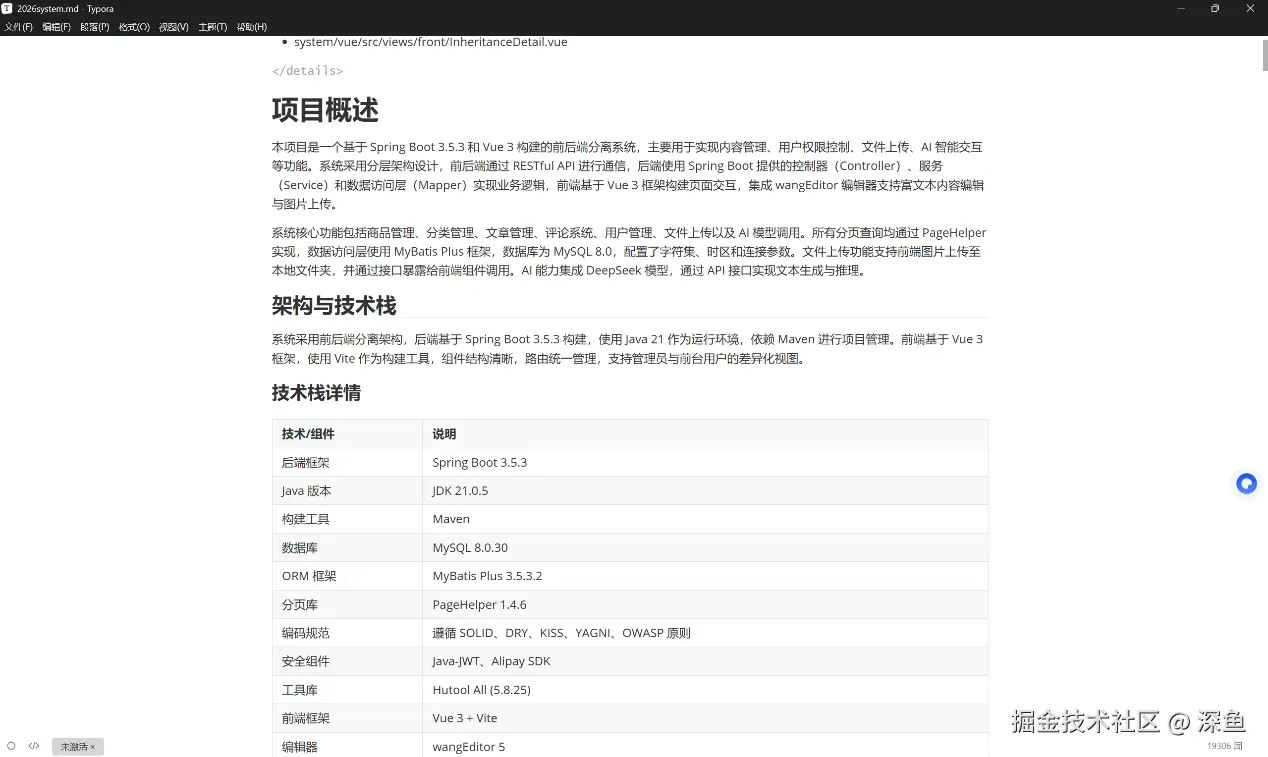Click the 数据库 table cell
Screen dimensions: 1268x757
click(x=347, y=548)
